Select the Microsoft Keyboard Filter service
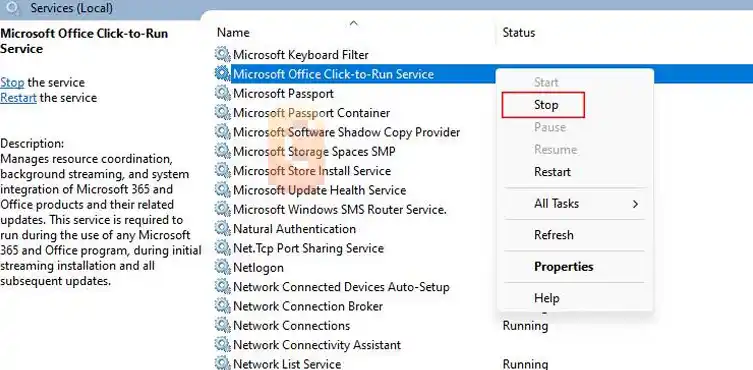 [x=301, y=55]
